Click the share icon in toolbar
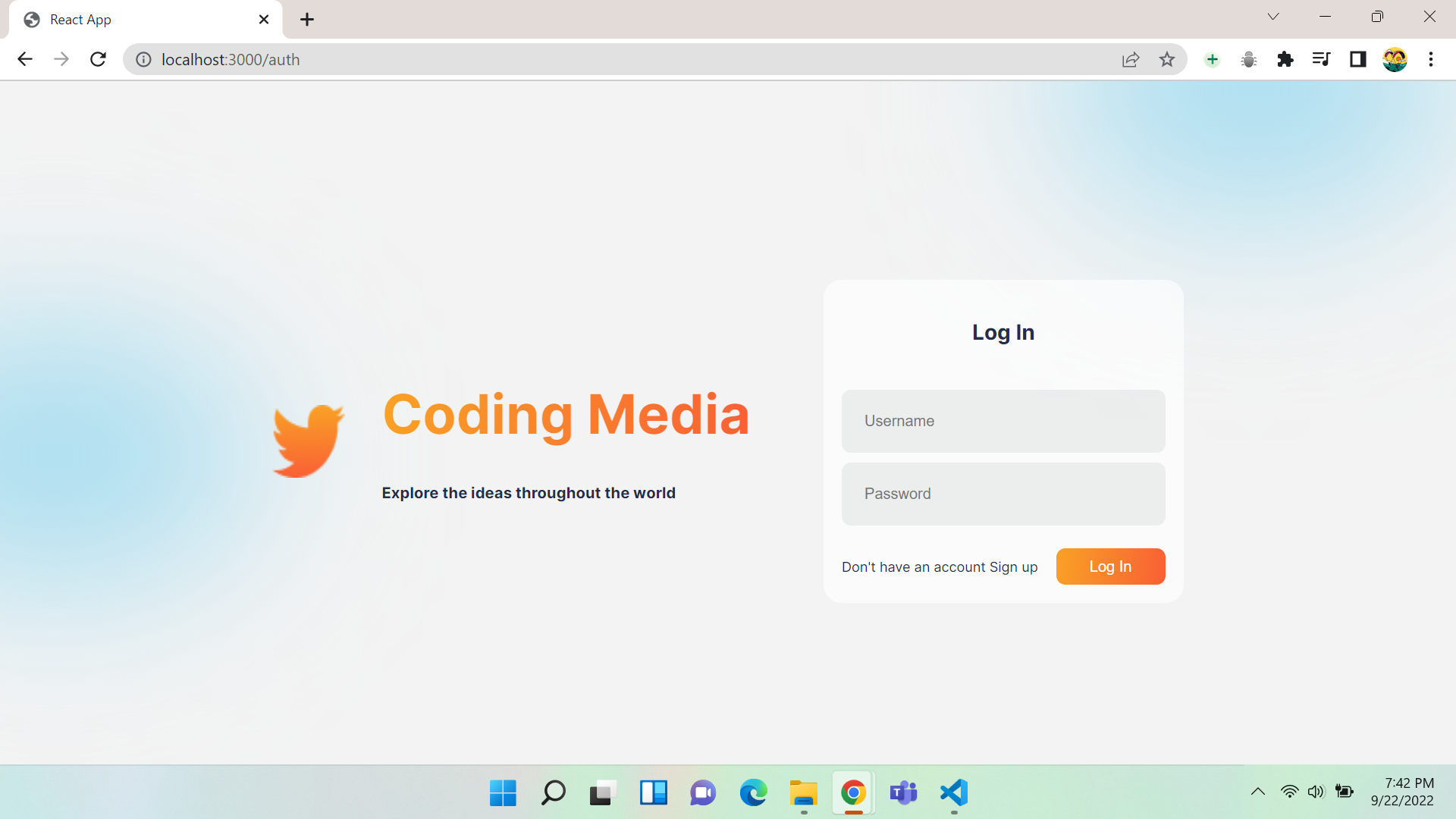 coord(1131,59)
